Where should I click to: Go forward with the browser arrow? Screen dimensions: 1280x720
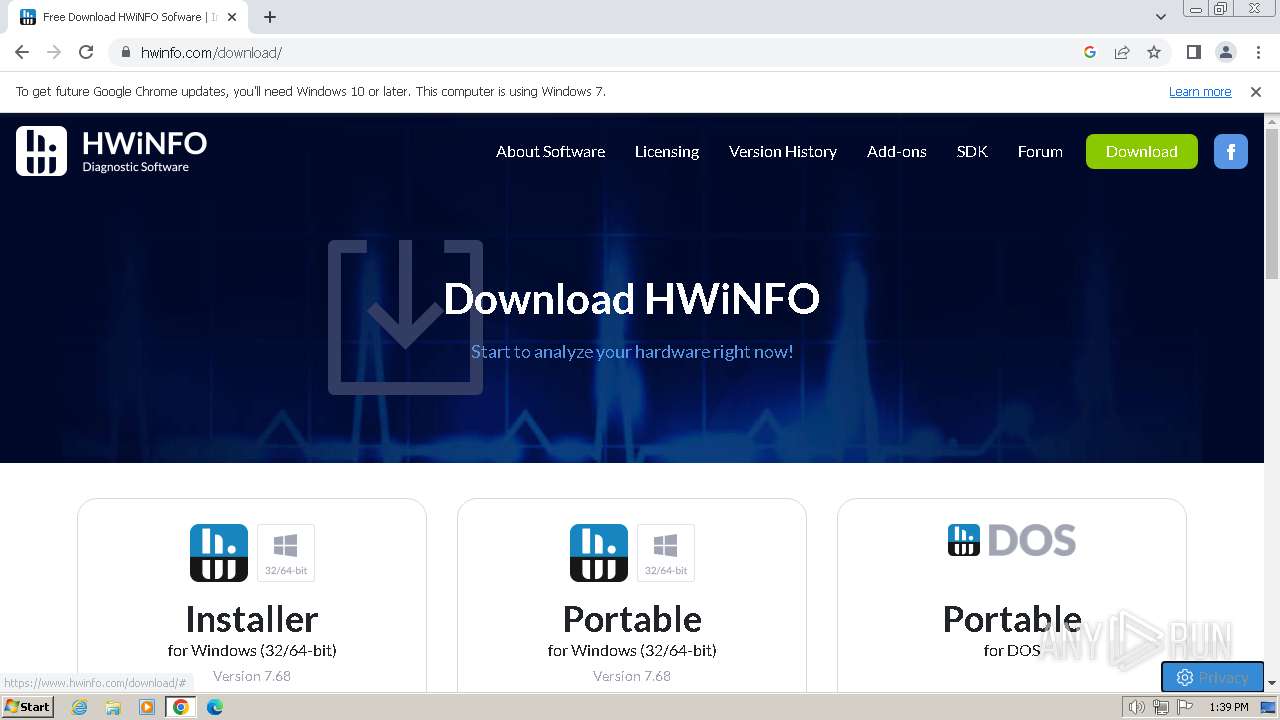54,52
